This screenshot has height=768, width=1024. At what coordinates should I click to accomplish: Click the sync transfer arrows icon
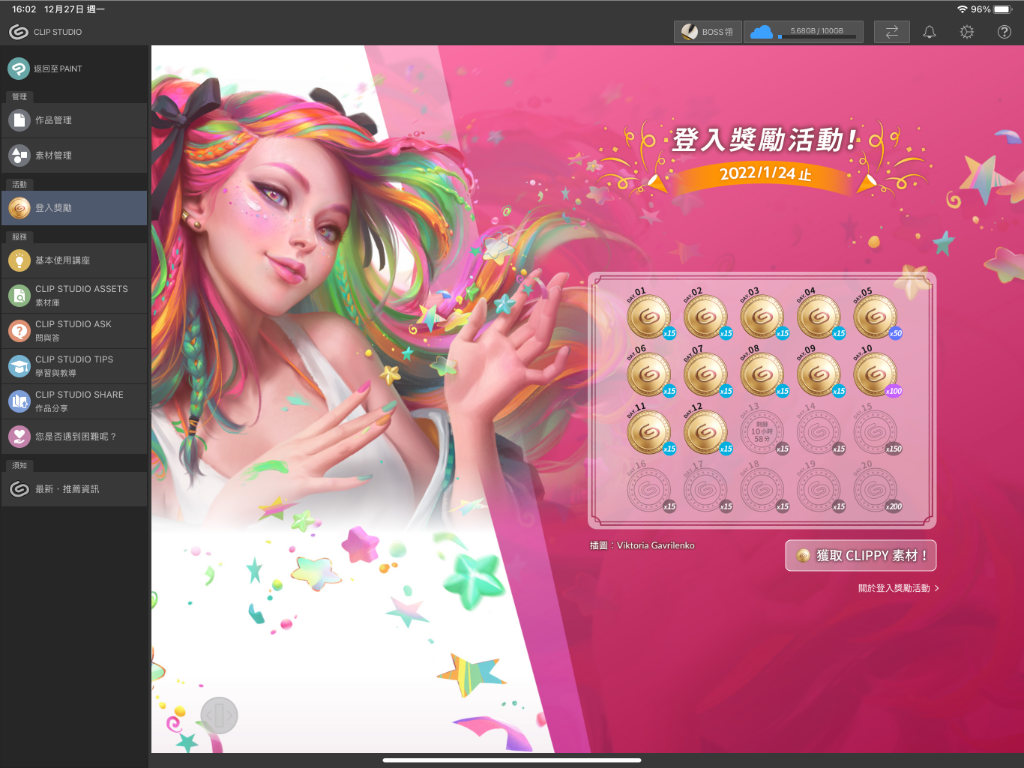[891, 31]
